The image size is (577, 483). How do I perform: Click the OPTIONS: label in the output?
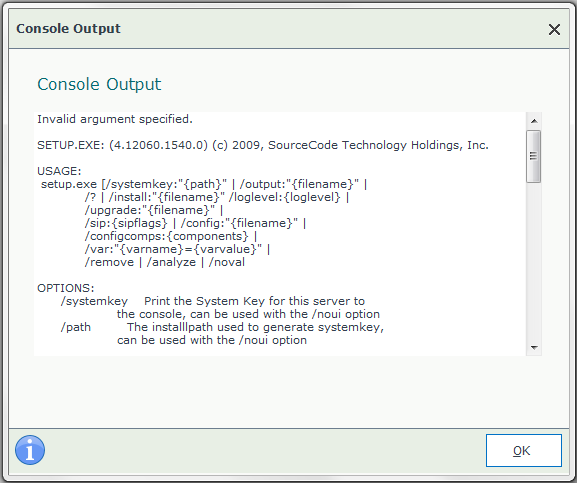[x=66, y=288]
